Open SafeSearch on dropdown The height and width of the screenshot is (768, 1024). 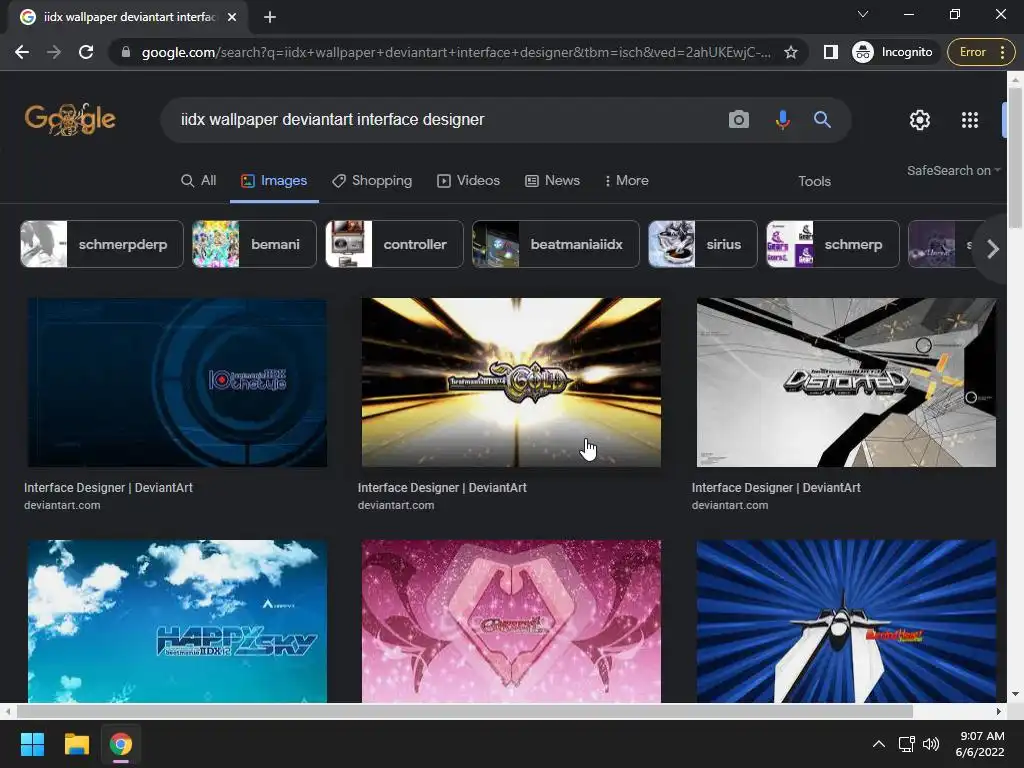tap(953, 170)
